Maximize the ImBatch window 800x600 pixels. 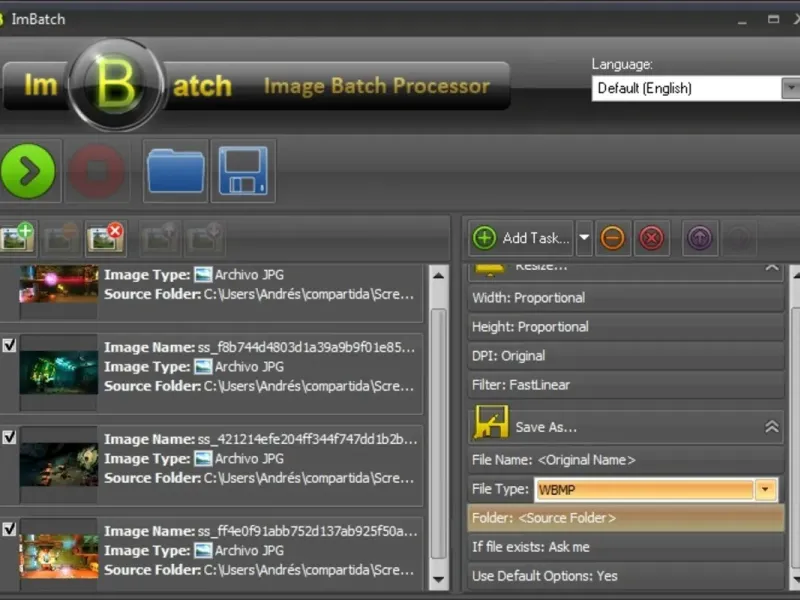[x=773, y=19]
